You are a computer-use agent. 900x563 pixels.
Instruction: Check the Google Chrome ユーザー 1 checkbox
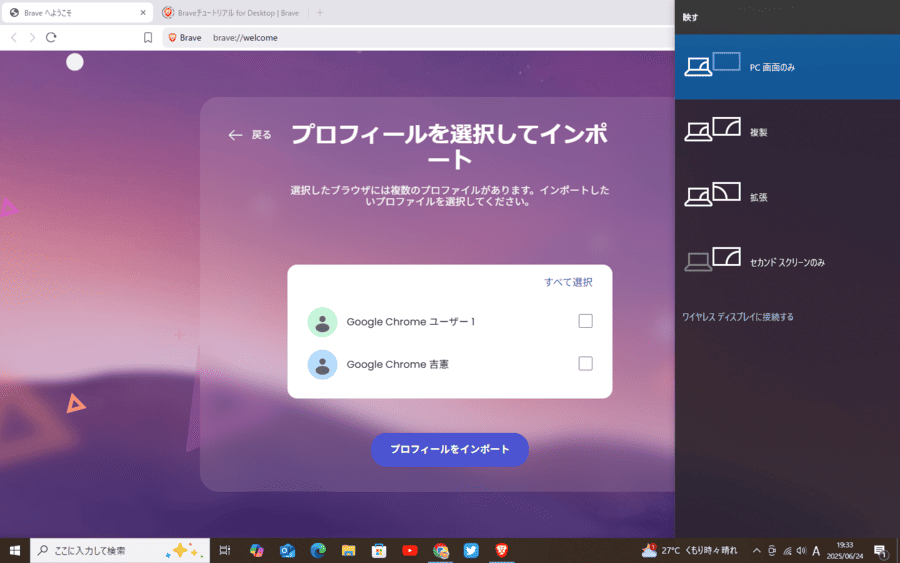coord(585,321)
